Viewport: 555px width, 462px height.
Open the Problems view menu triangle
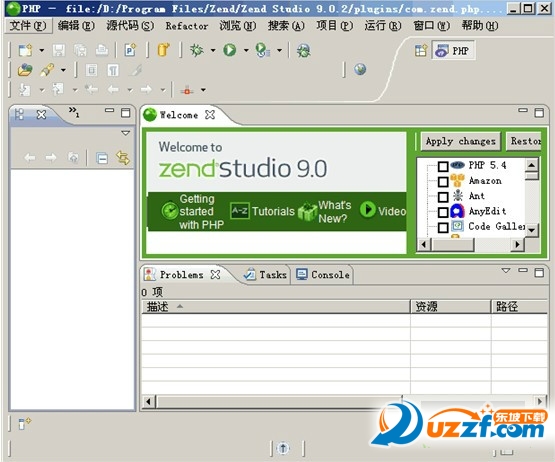pyautogui.click(x=506, y=271)
